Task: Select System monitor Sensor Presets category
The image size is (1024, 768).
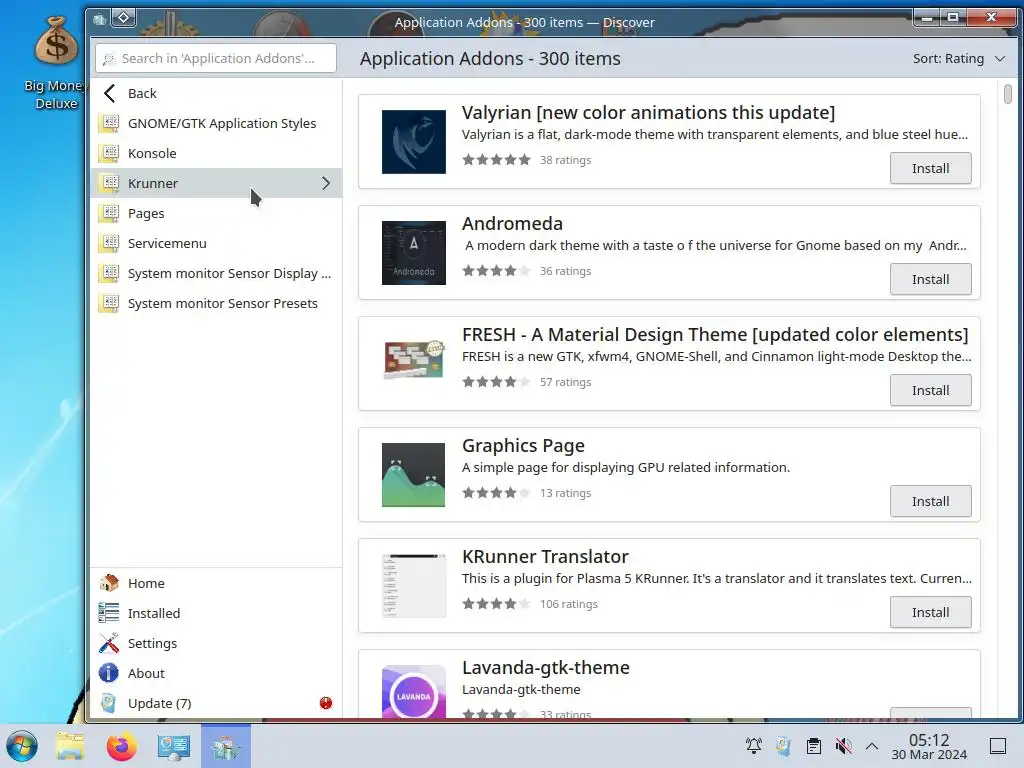Action: [x=216, y=304]
